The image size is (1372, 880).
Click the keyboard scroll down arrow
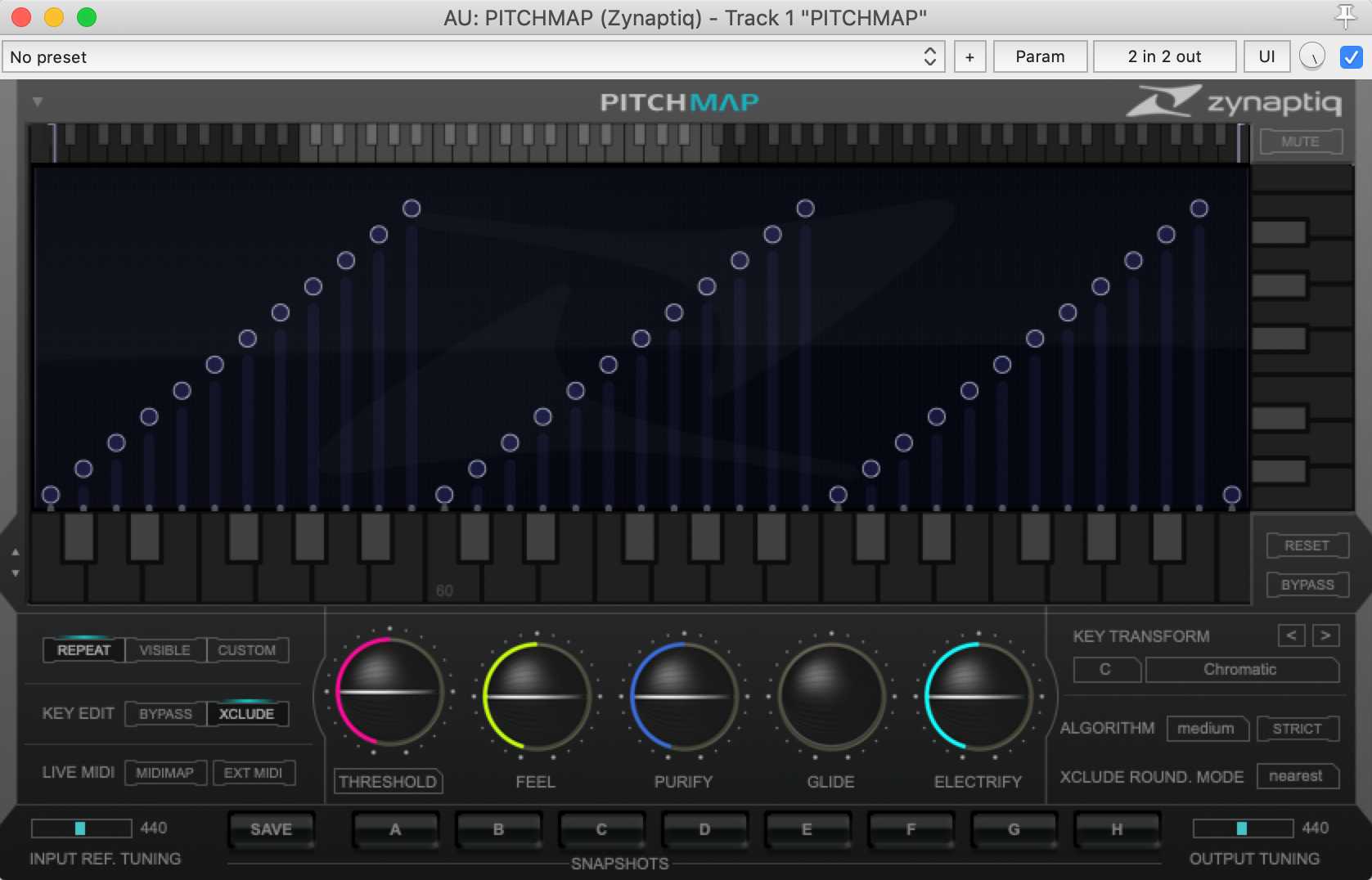[16, 573]
